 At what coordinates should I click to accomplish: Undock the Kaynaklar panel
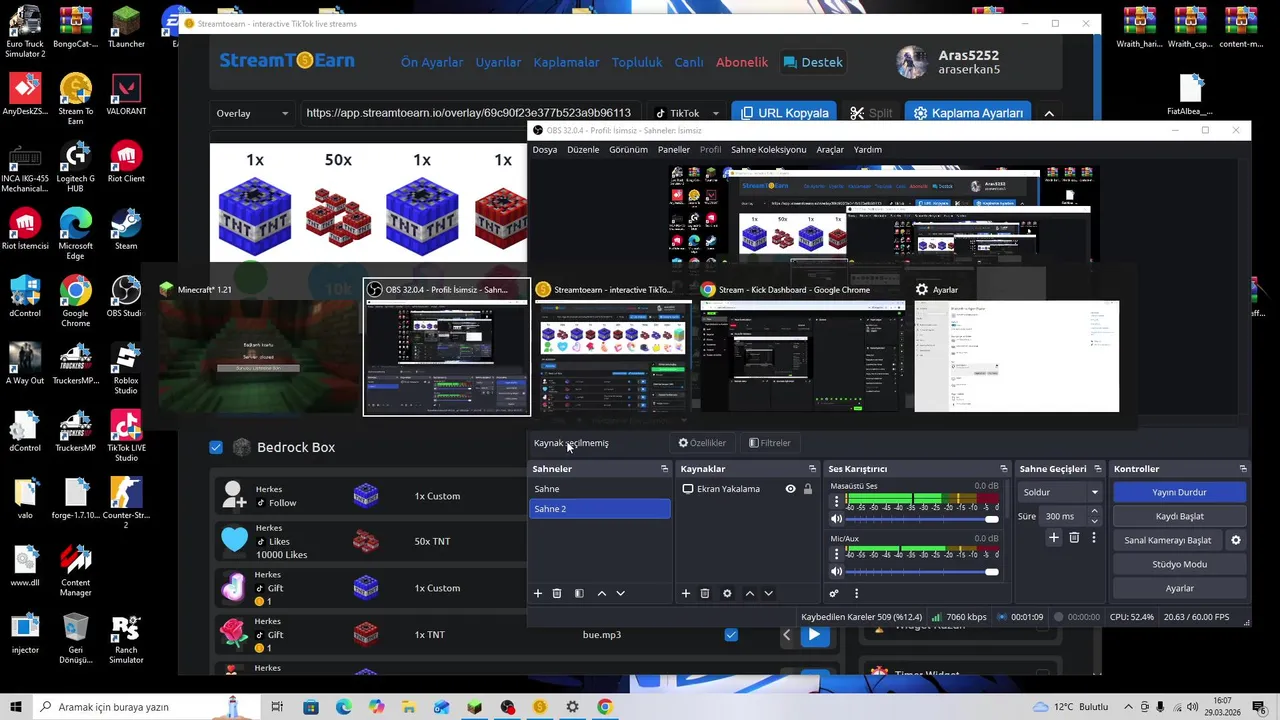tap(812, 469)
